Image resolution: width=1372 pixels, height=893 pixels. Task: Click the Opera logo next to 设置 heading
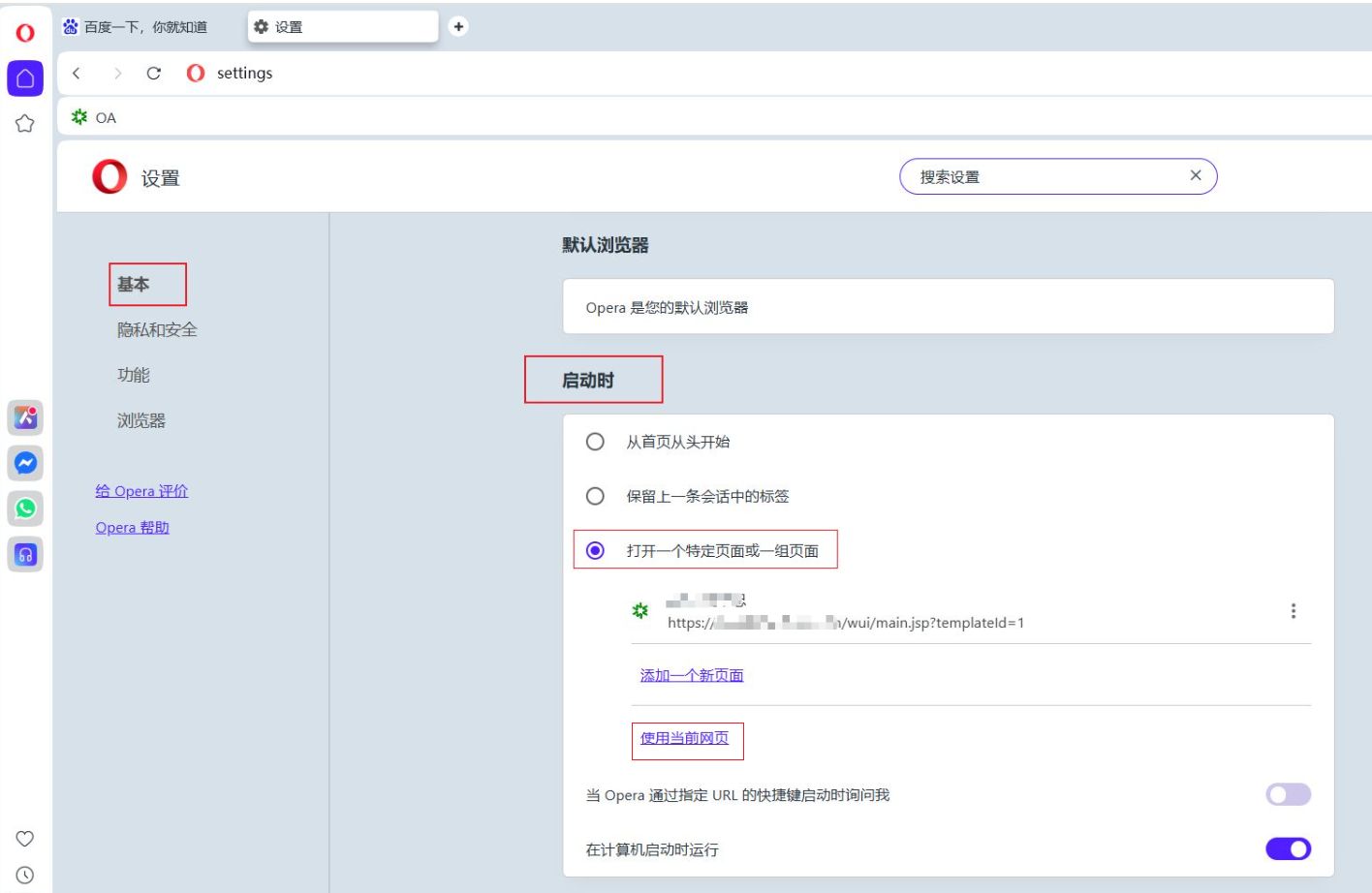(x=109, y=177)
